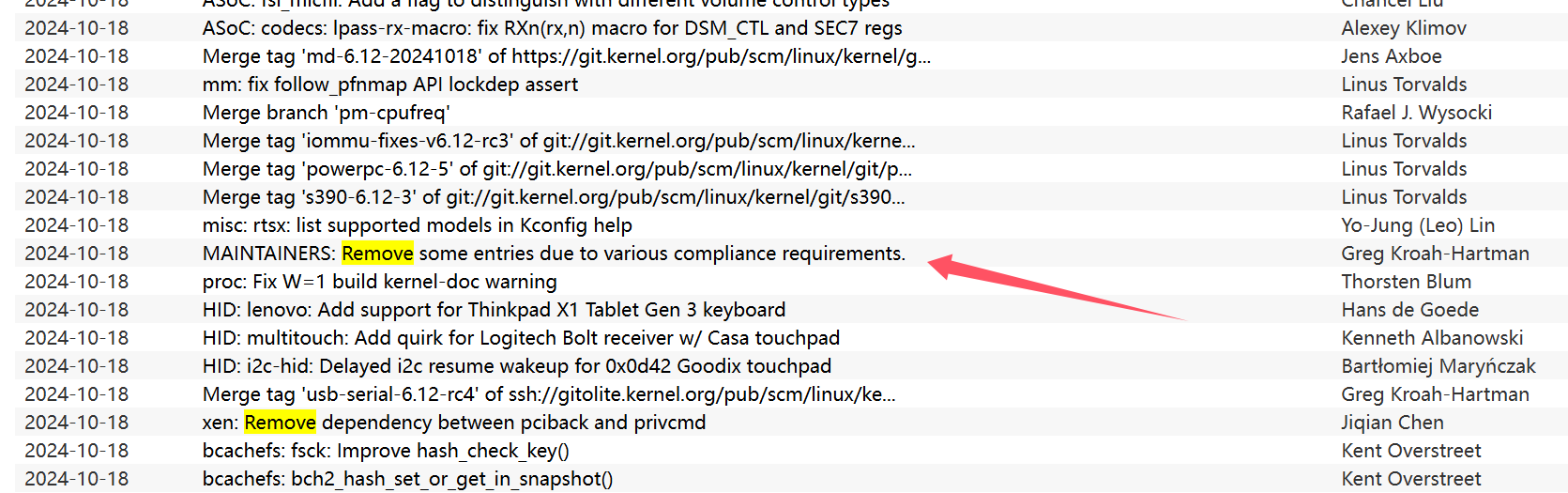Select the misc rtsx Kconfig help commit
This screenshot has height=493, width=1568.
[418, 225]
